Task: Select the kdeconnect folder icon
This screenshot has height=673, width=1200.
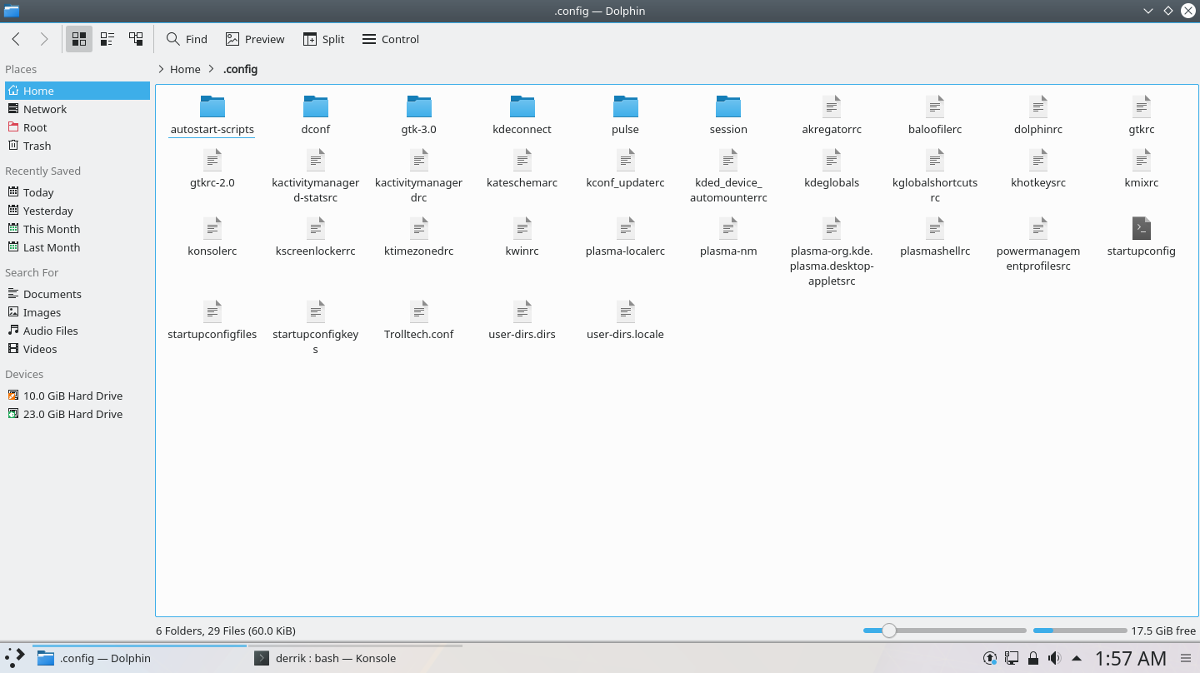Action: point(522,107)
